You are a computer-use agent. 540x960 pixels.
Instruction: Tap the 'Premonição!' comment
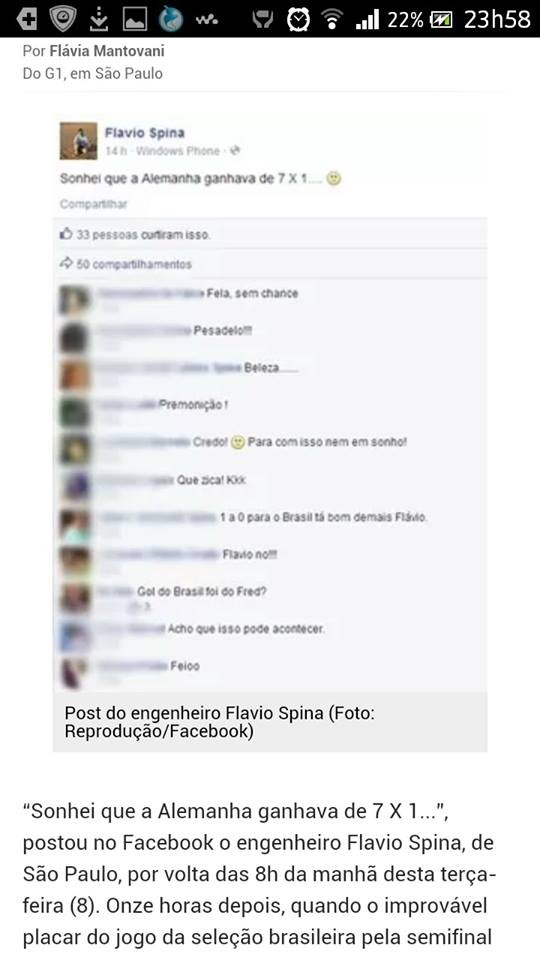[193, 405]
